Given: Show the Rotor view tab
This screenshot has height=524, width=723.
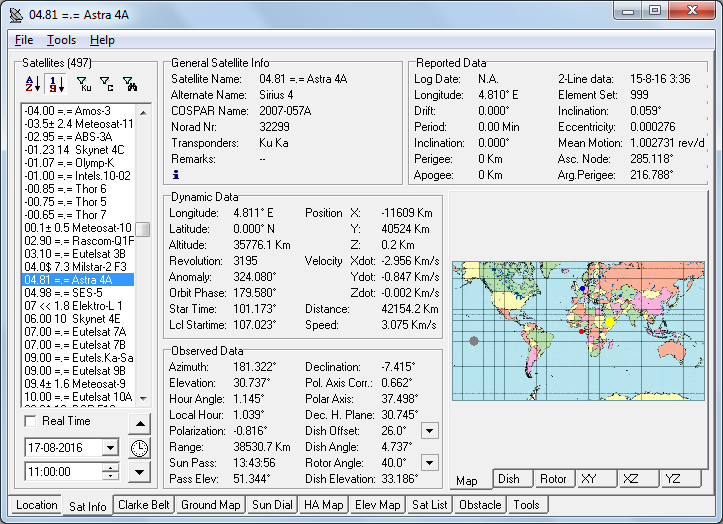Looking at the screenshot, I should coord(553,479).
